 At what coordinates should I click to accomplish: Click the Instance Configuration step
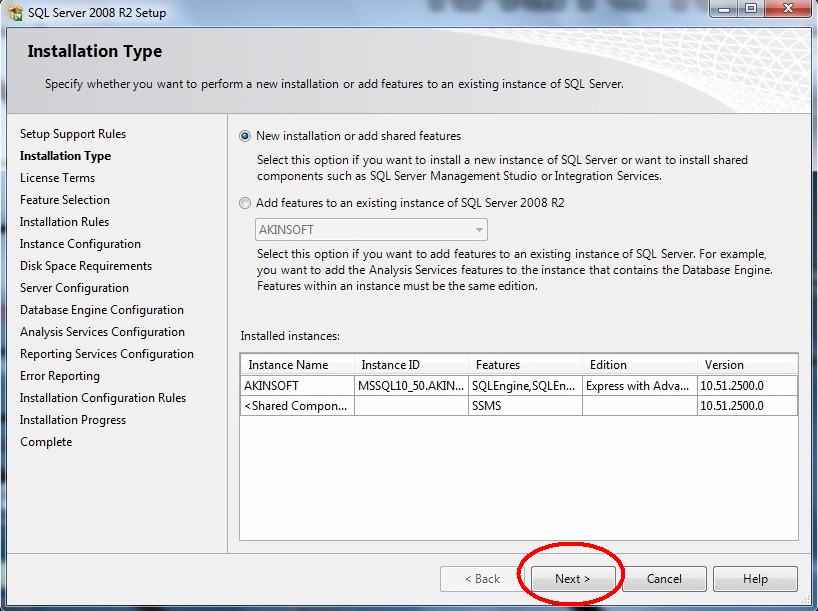80,244
